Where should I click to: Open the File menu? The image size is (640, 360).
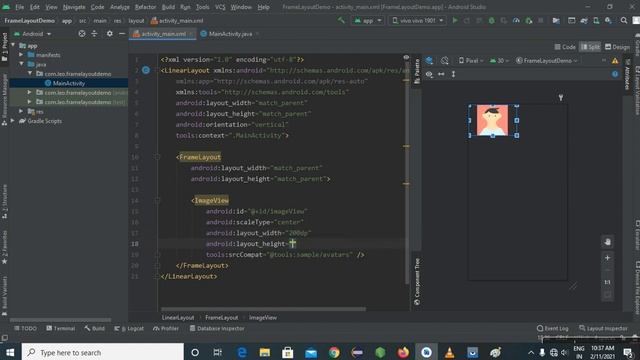pyautogui.click(x=19, y=7)
